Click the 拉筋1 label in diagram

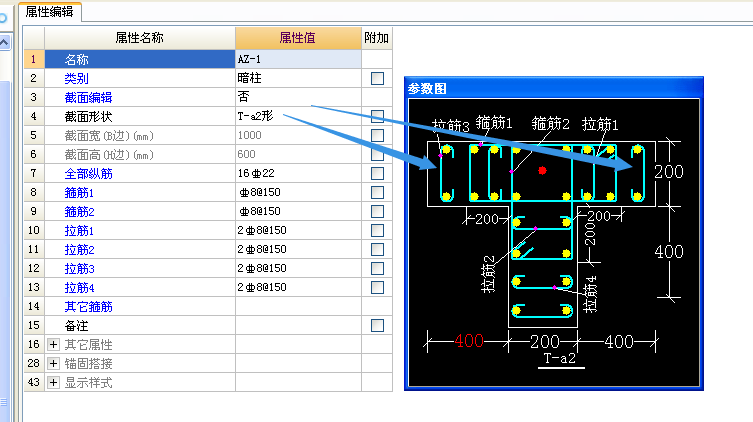600,124
